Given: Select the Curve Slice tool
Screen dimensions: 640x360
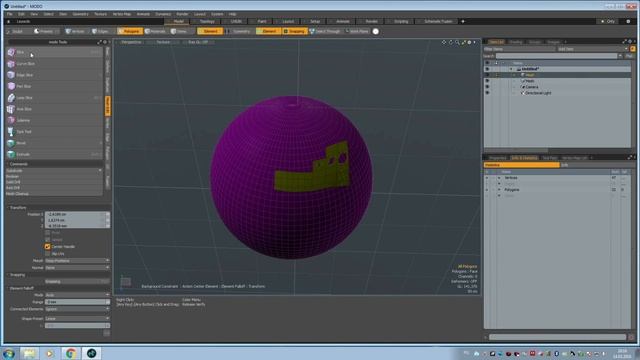Looking at the screenshot, I should click(x=54, y=64).
